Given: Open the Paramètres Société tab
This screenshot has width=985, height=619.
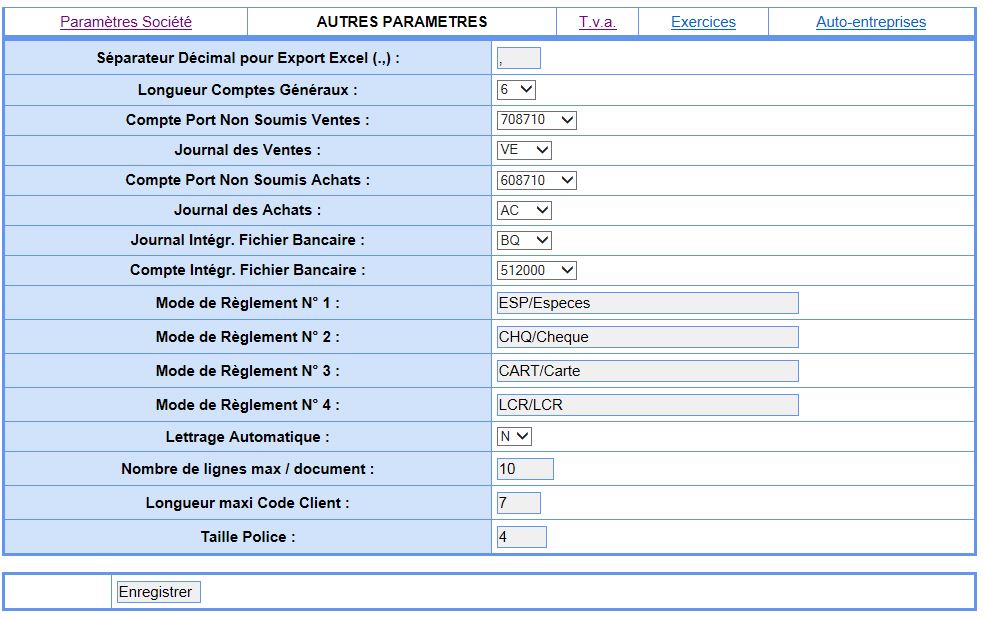Looking at the screenshot, I should 126,22.
